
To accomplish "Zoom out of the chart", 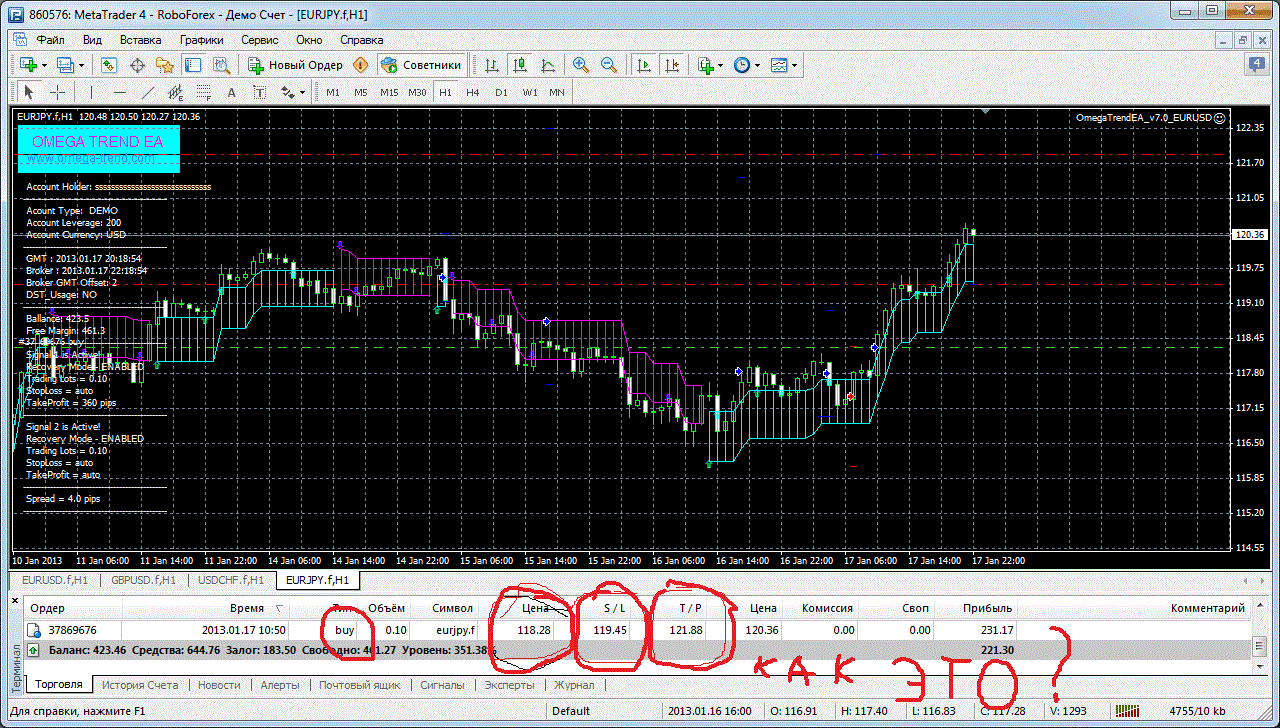I will [608, 65].
